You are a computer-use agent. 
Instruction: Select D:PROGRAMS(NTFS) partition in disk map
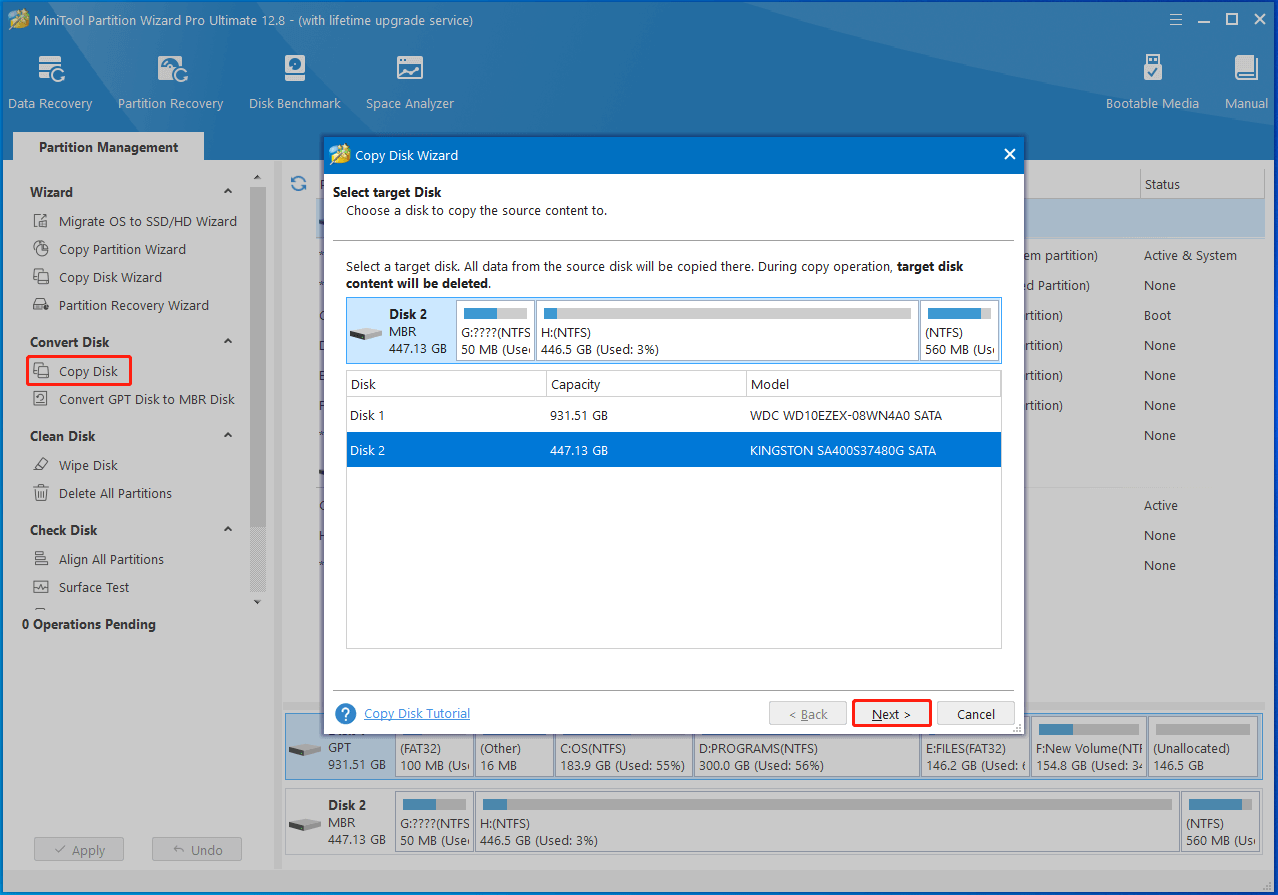pos(806,748)
